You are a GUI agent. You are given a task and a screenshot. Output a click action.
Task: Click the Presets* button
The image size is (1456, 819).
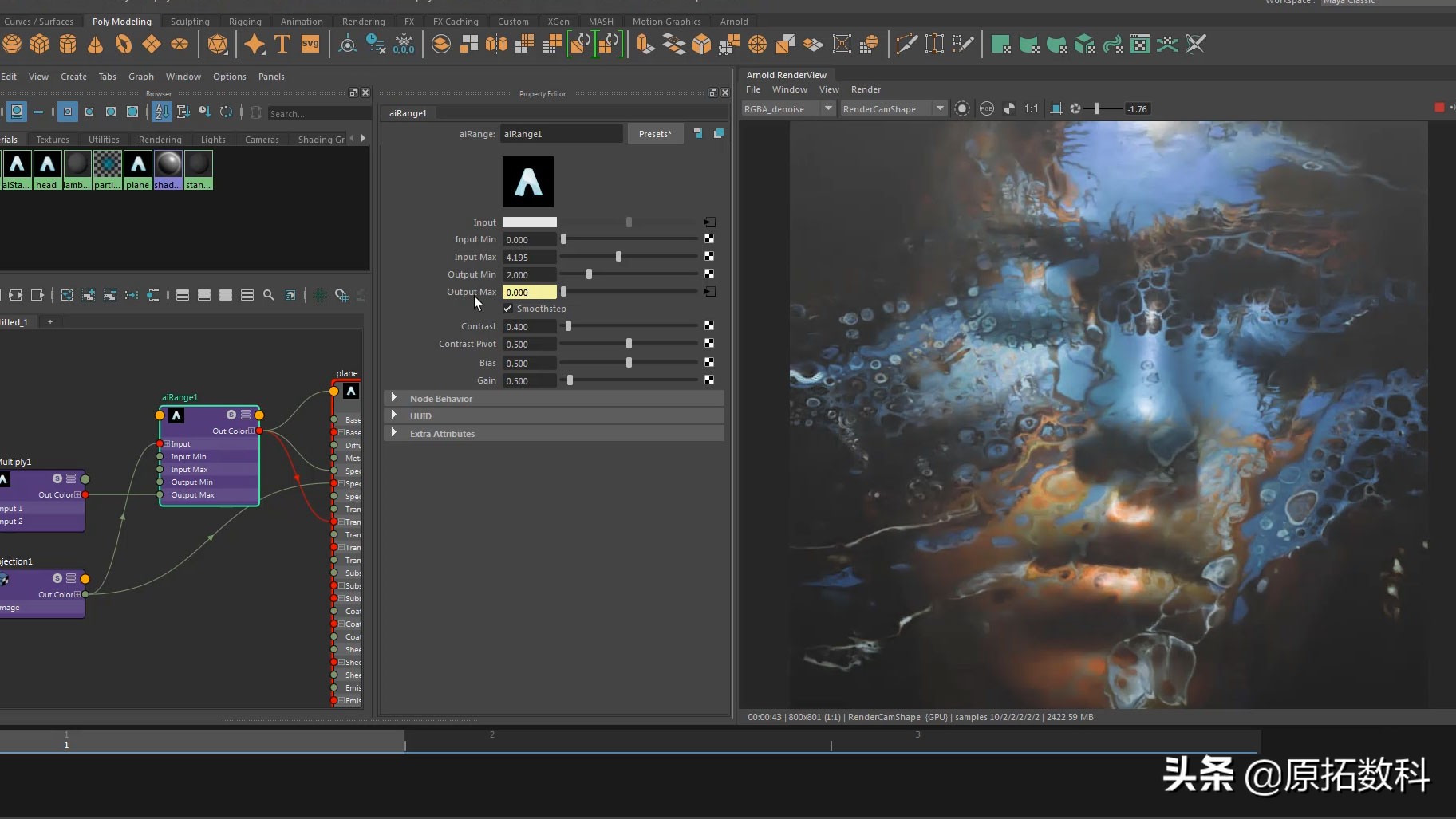pyautogui.click(x=655, y=134)
